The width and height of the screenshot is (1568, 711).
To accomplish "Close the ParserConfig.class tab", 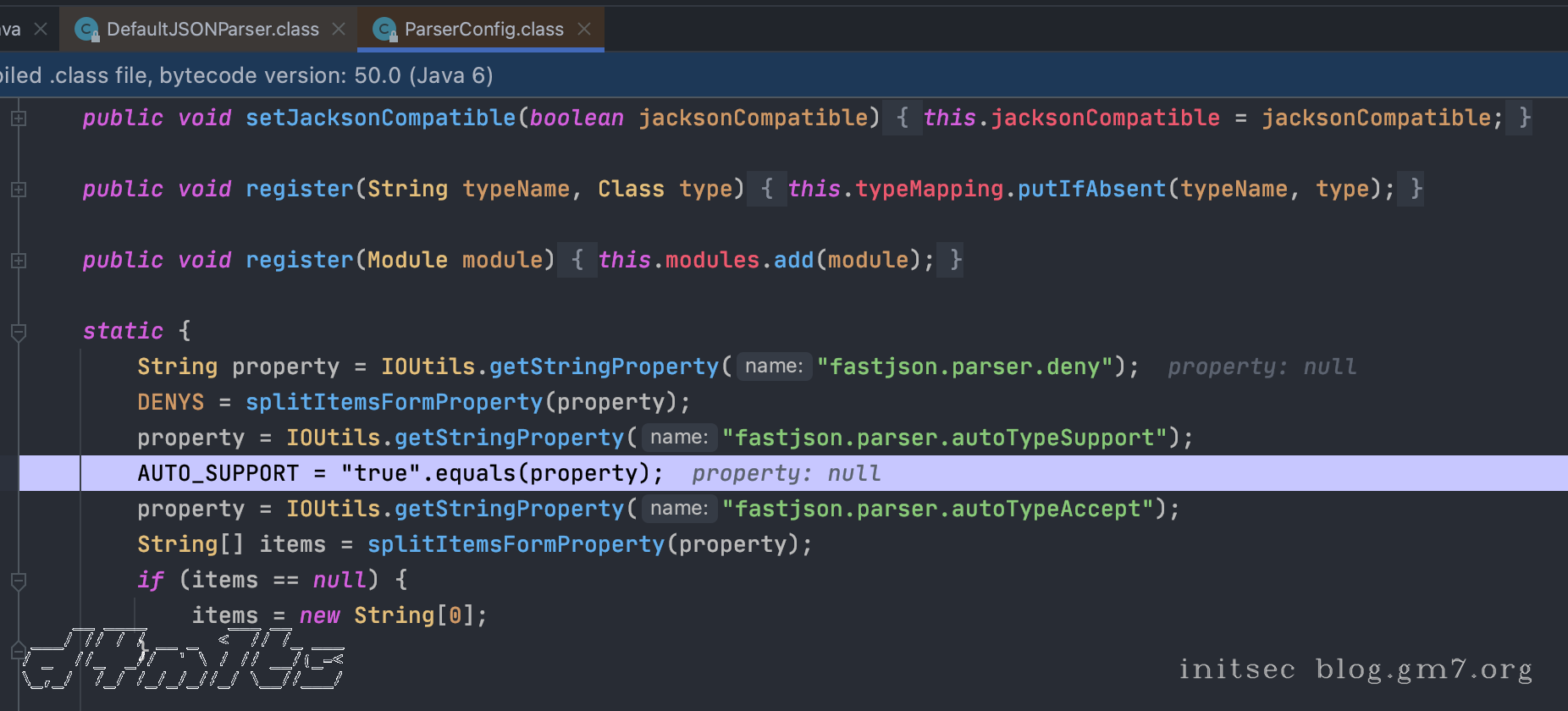I will 584,29.
